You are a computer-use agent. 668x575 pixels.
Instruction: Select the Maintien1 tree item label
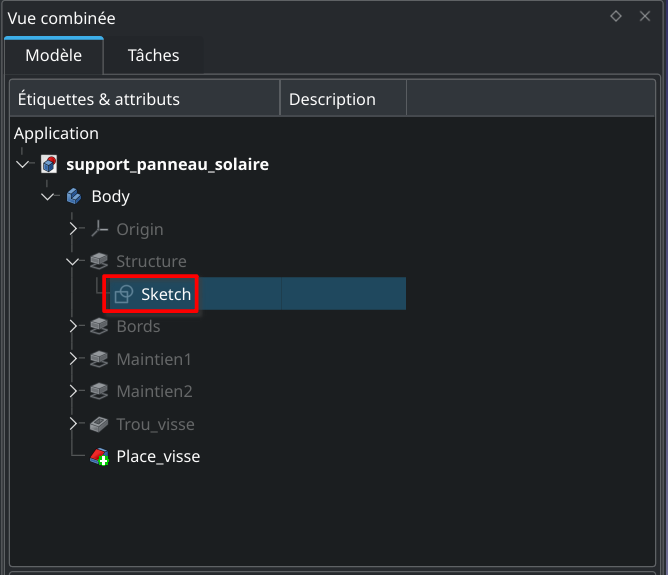[x=154, y=359]
